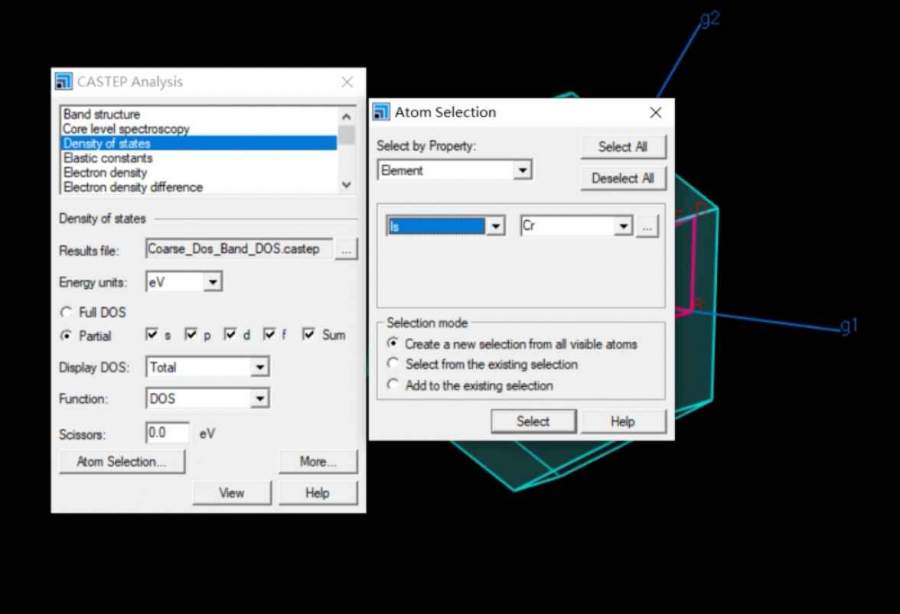This screenshot has width=900, height=614.
Task: Choose Add to the existing selection
Action: 393,385
